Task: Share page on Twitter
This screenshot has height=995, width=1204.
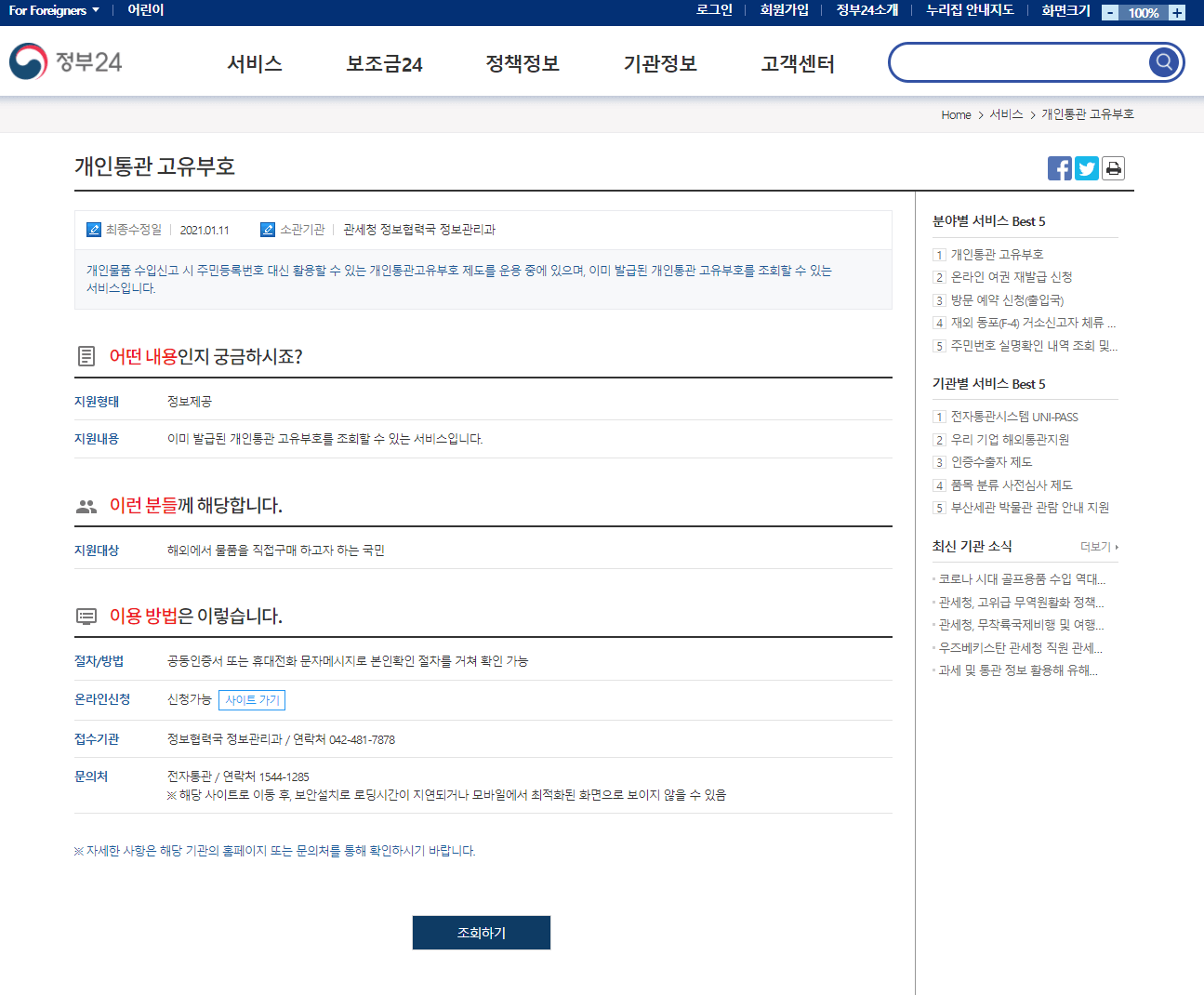Action: (1086, 168)
